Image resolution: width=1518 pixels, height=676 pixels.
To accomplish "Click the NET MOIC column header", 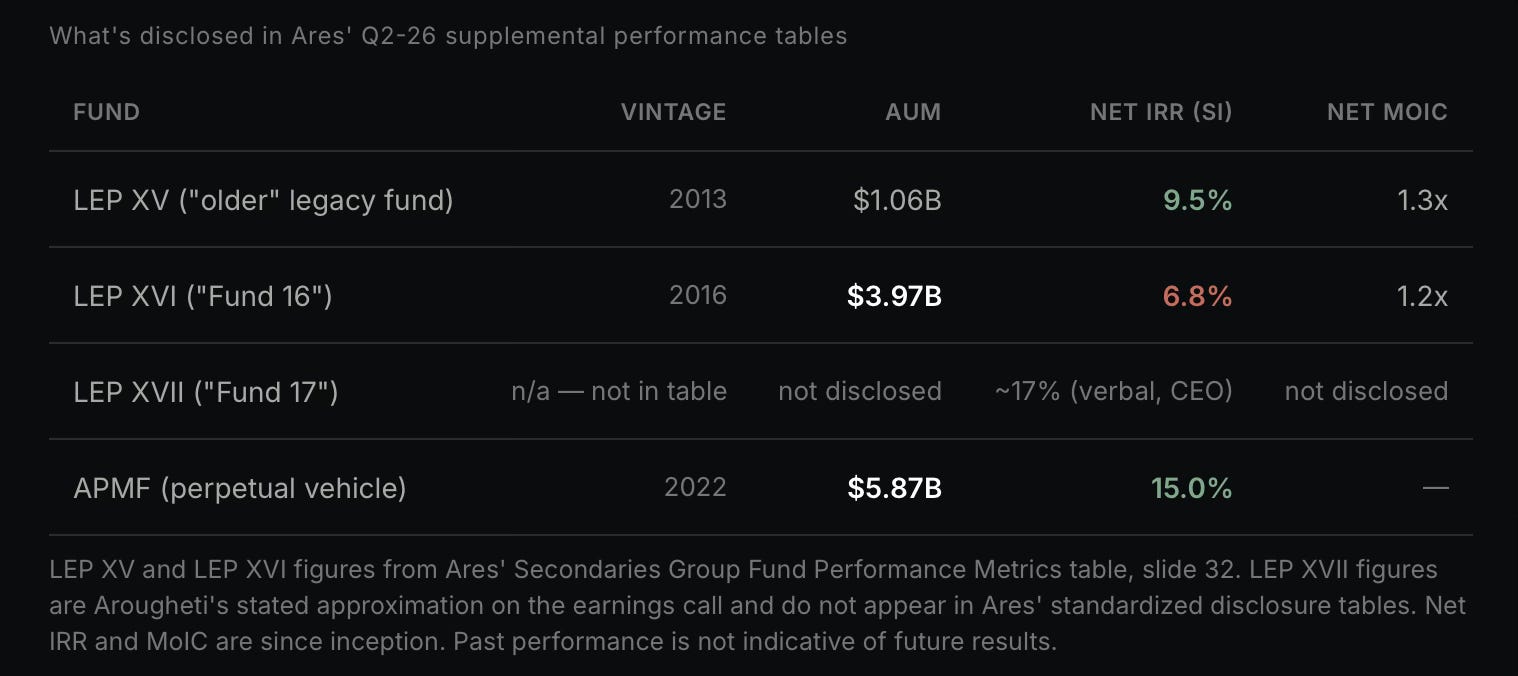I will (1387, 112).
